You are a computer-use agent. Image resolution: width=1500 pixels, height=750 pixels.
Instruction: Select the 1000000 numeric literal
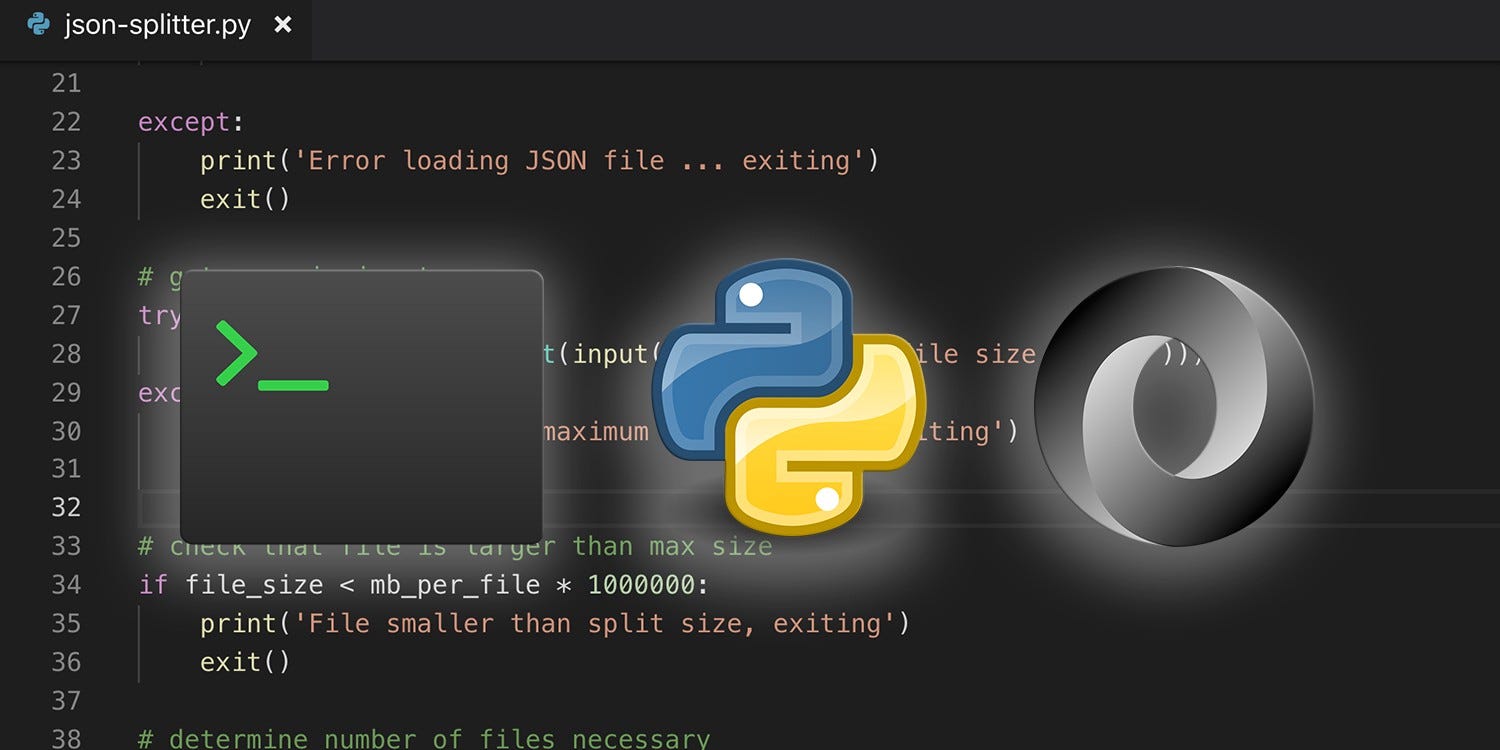pyautogui.click(x=645, y=584)
